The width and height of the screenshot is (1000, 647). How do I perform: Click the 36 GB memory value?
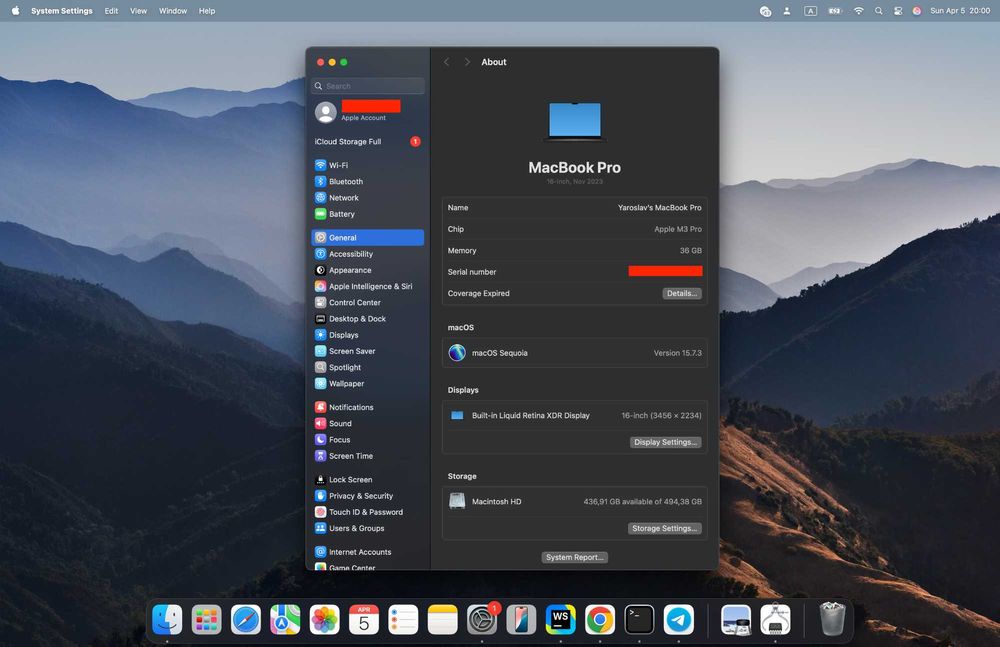691,251
